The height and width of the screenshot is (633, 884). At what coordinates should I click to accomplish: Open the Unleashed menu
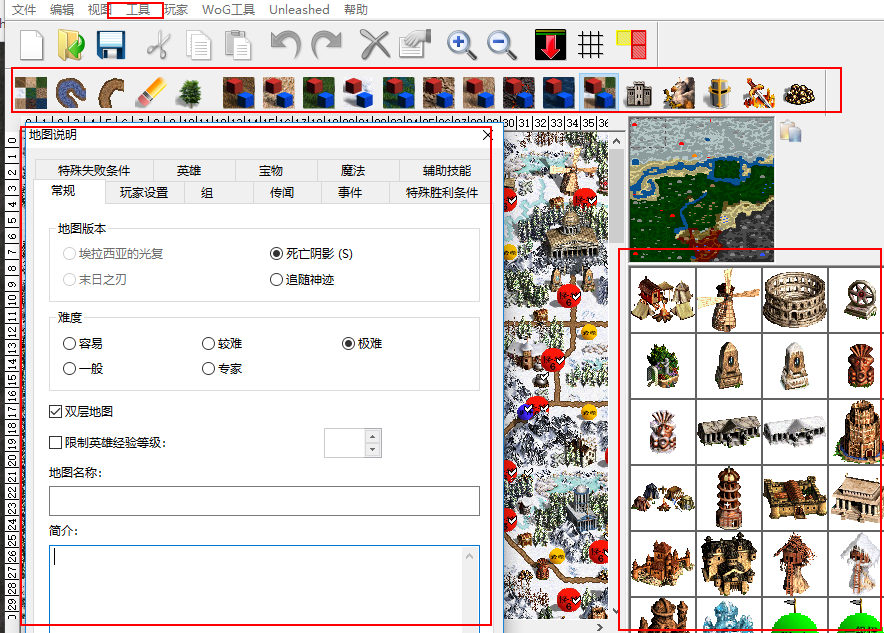[299, 10]
